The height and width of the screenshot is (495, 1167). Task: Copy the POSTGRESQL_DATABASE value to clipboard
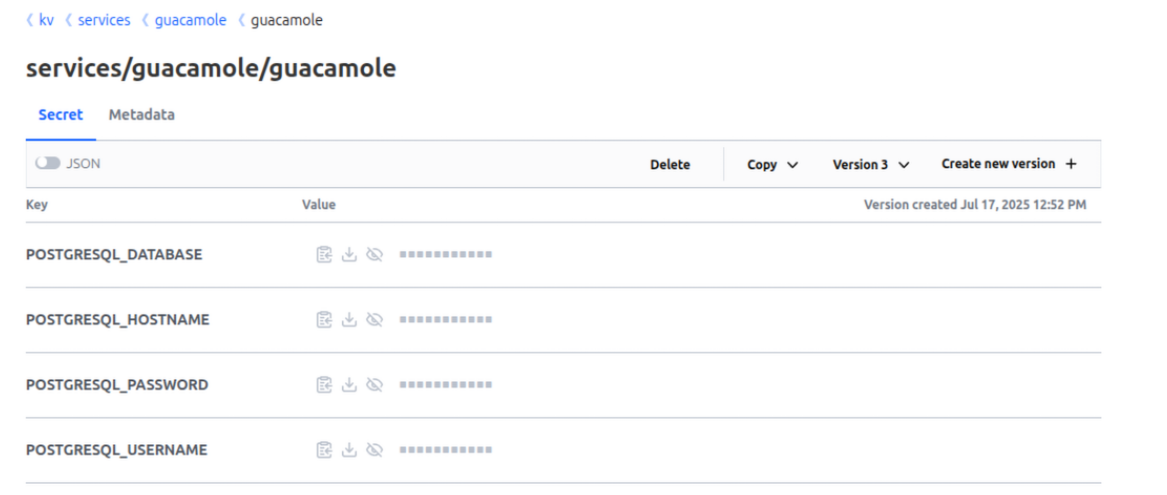click(324, 255)
